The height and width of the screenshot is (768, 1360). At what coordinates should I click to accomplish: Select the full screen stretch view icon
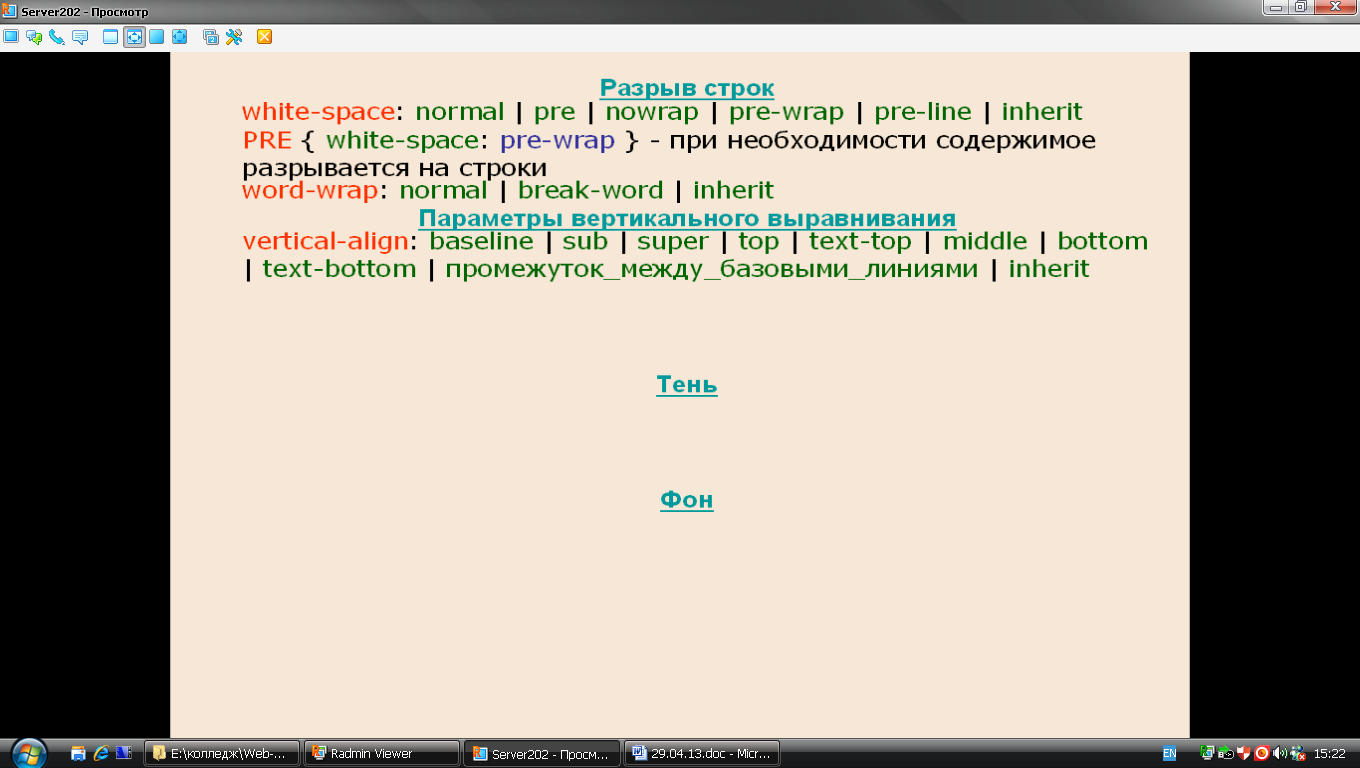point(180,37)
